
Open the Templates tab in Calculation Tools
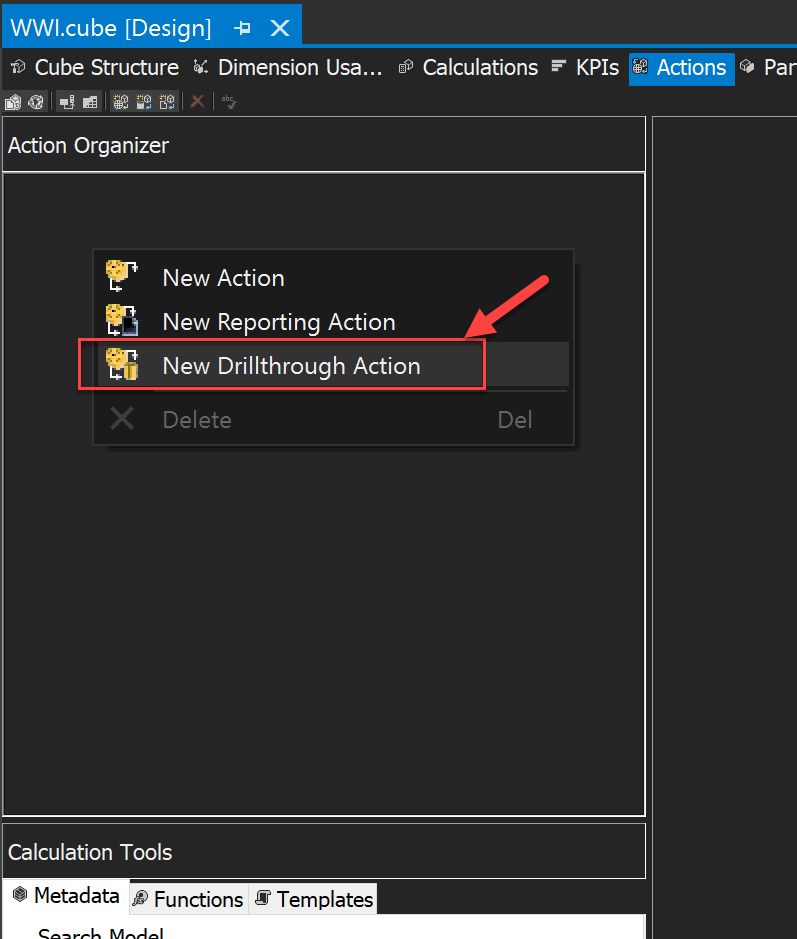314,899
